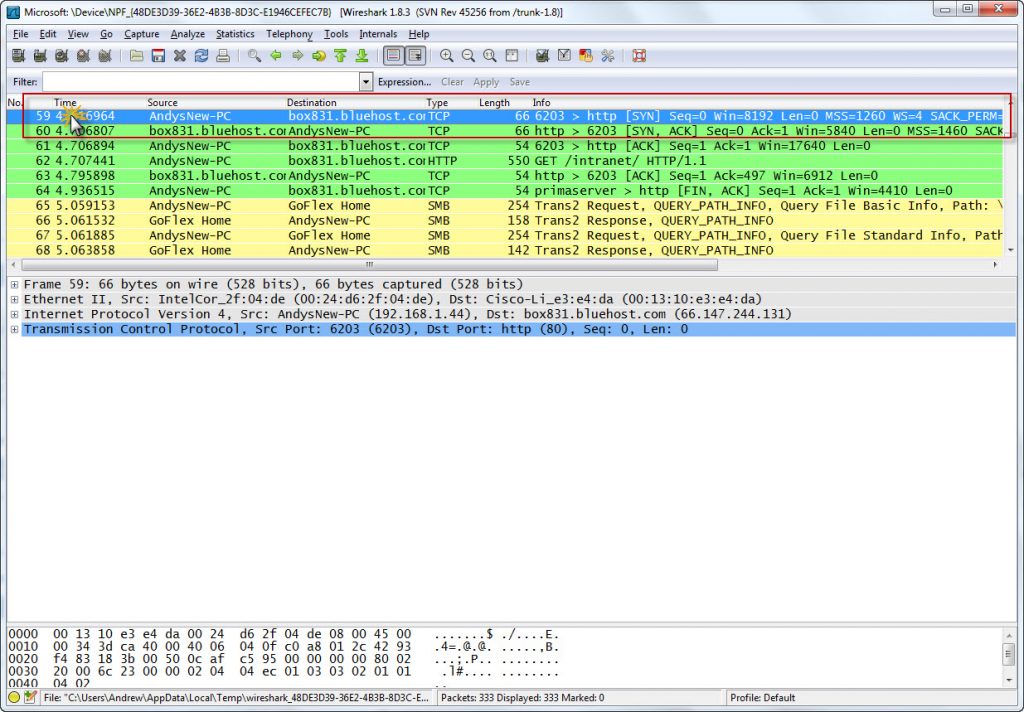Click the Find packet magnifier icon
Screen dimensions: 1024x712
pos(254,56)
